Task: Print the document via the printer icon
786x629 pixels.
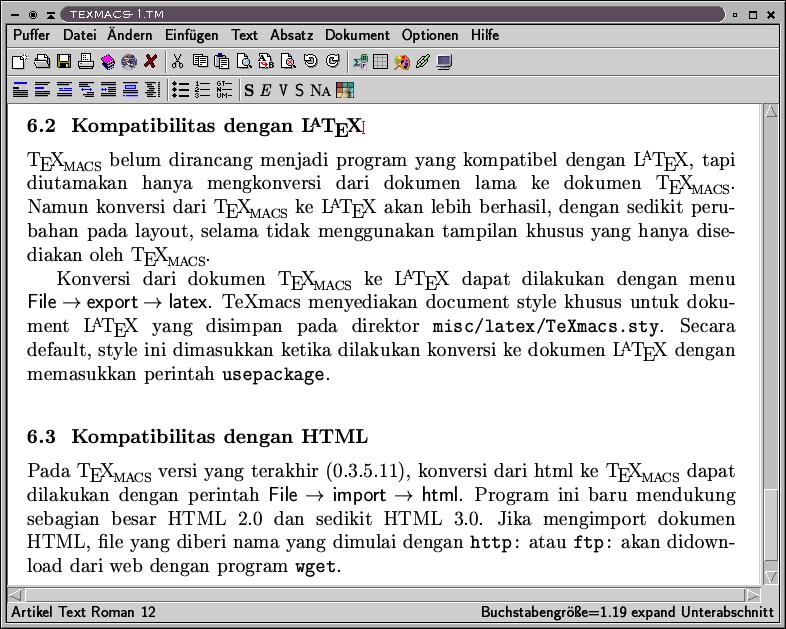Action: point(86,62)
